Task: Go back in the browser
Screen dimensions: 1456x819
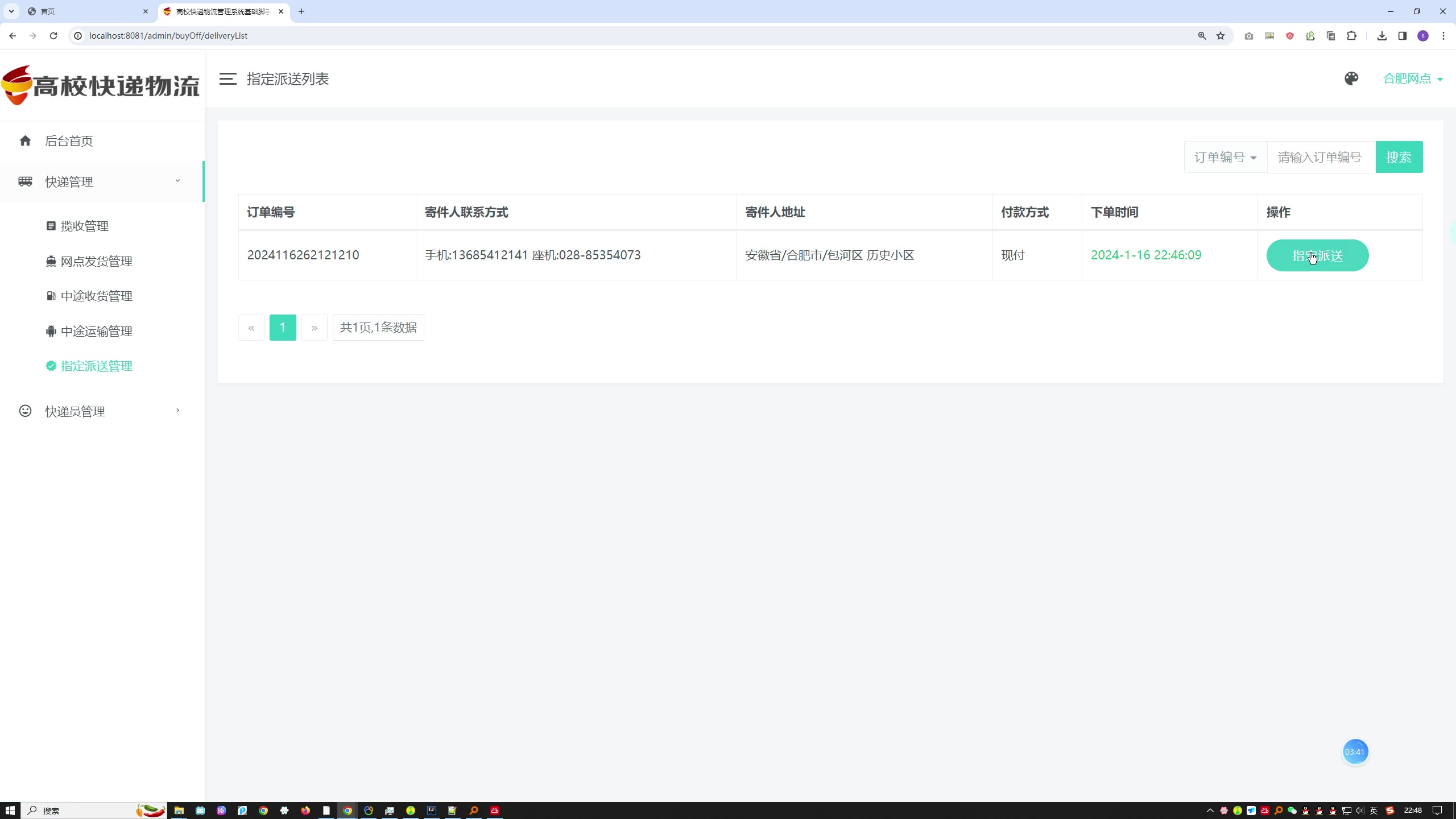Action: point(13,35)
